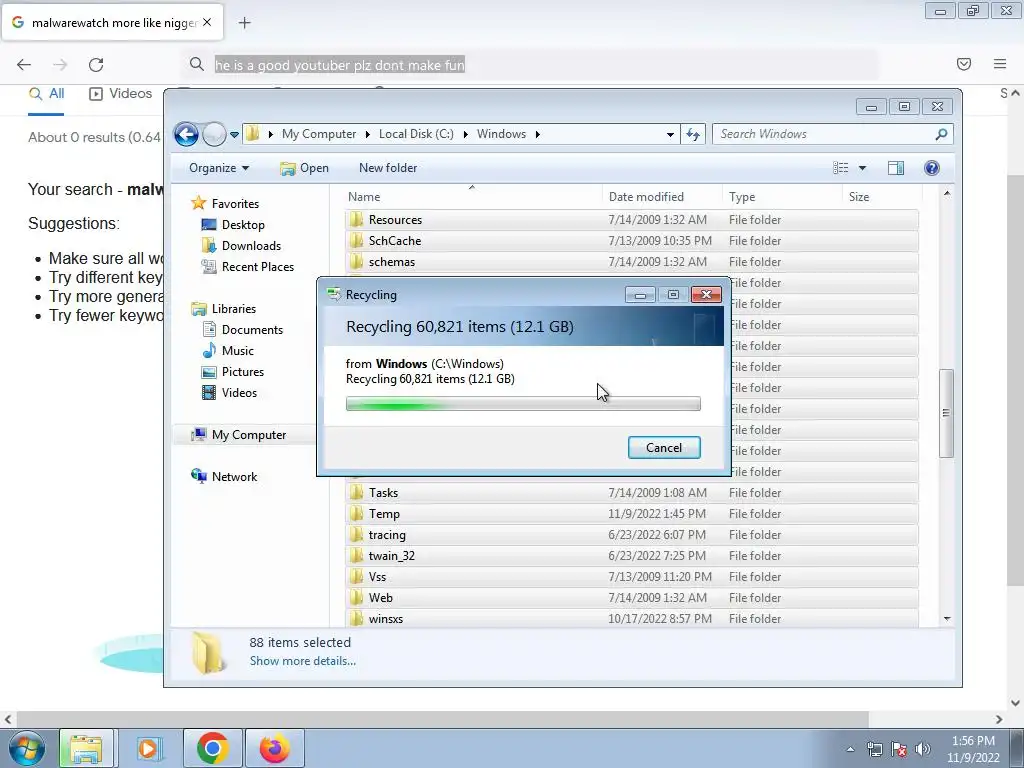The image size is (1024, 768).
Task: Expand arrow after My Computer in breadcrumb
Action: 367,134
